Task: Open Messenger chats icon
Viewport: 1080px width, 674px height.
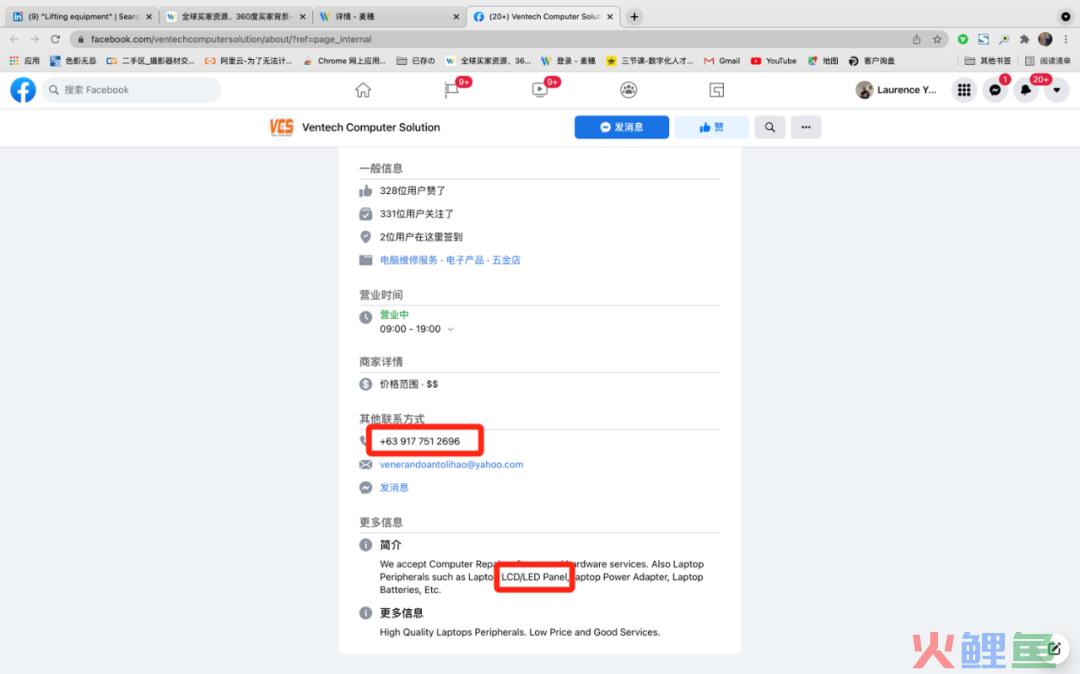Action: click(995, 89)
